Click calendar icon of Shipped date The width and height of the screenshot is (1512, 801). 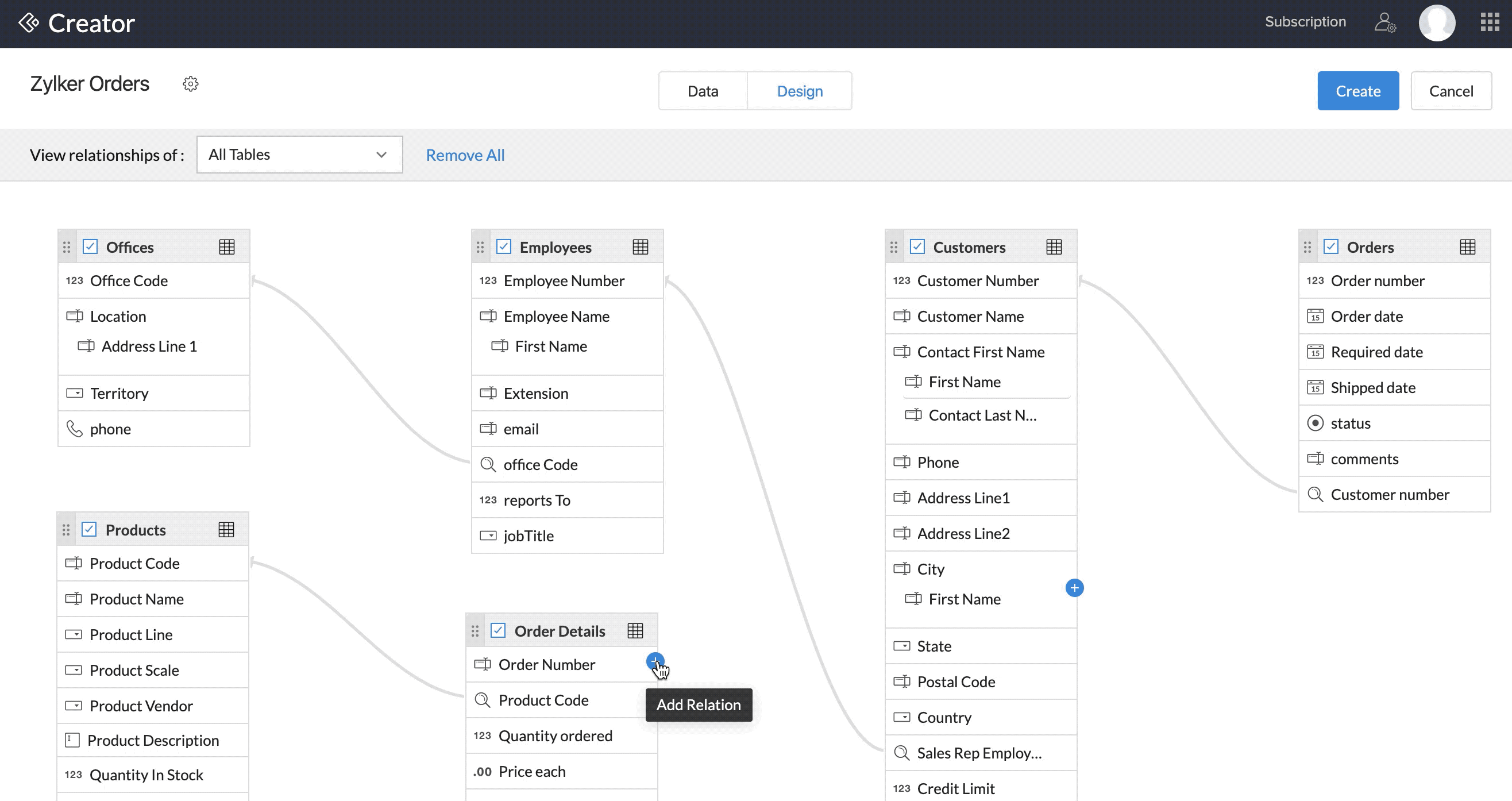(1315, 388)
